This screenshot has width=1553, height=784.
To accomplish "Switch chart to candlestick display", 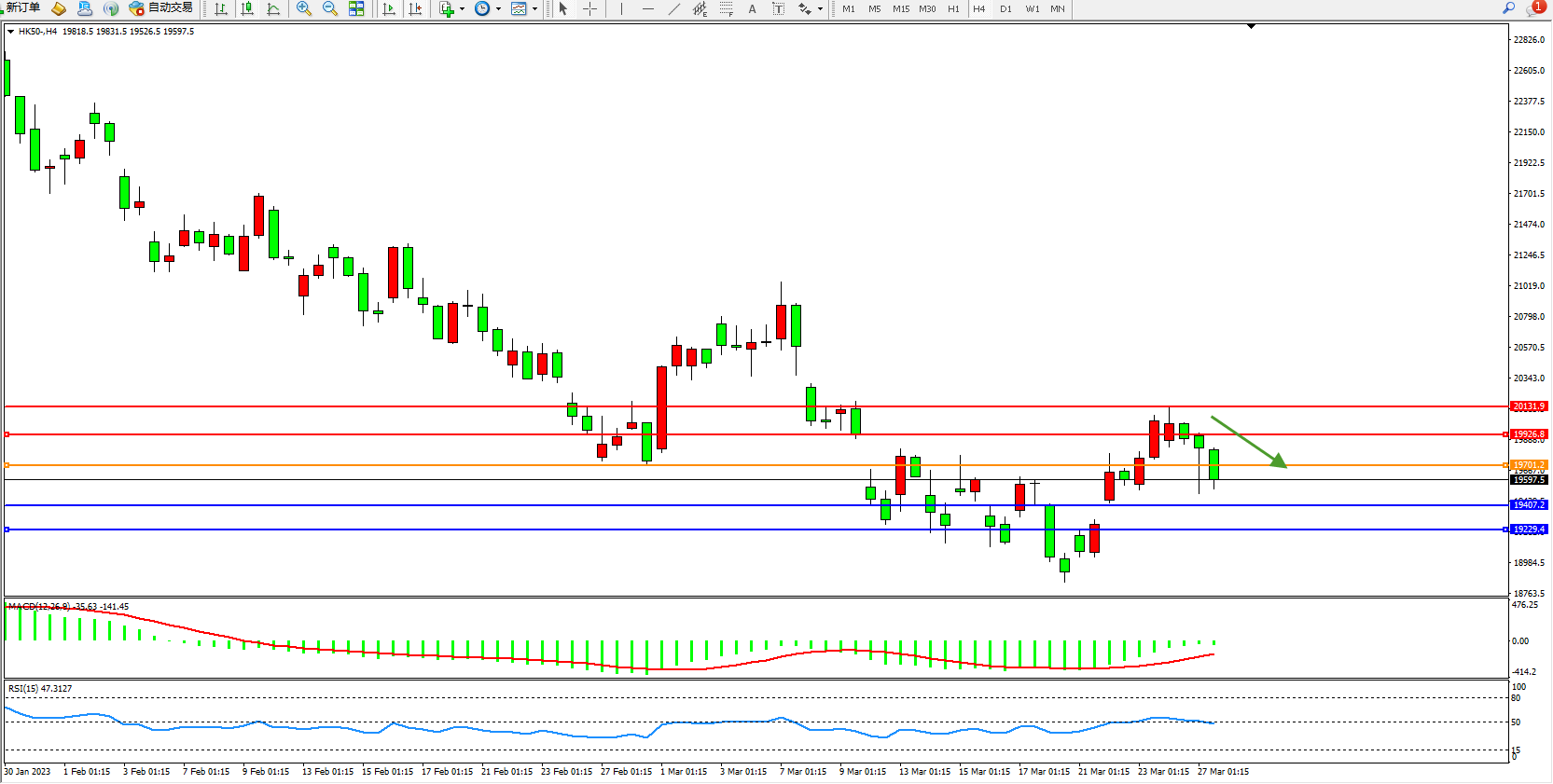I will [247, 8].
